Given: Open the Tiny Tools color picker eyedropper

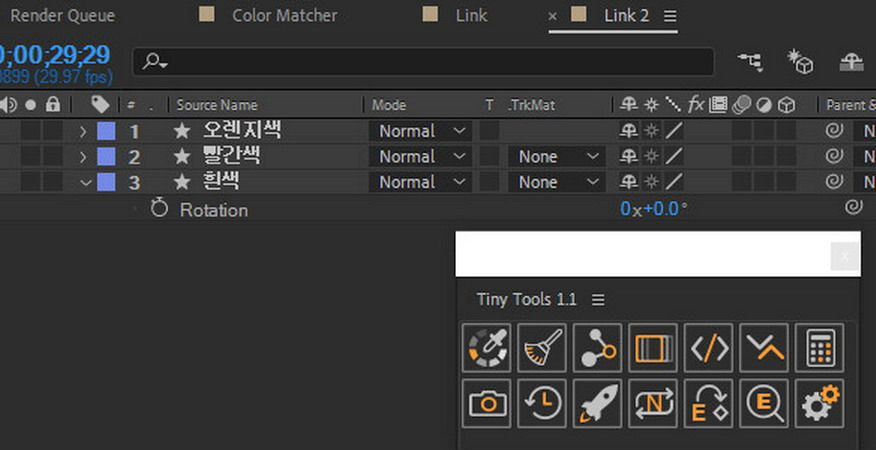Looking at the screenshot, I should point(486,348).
